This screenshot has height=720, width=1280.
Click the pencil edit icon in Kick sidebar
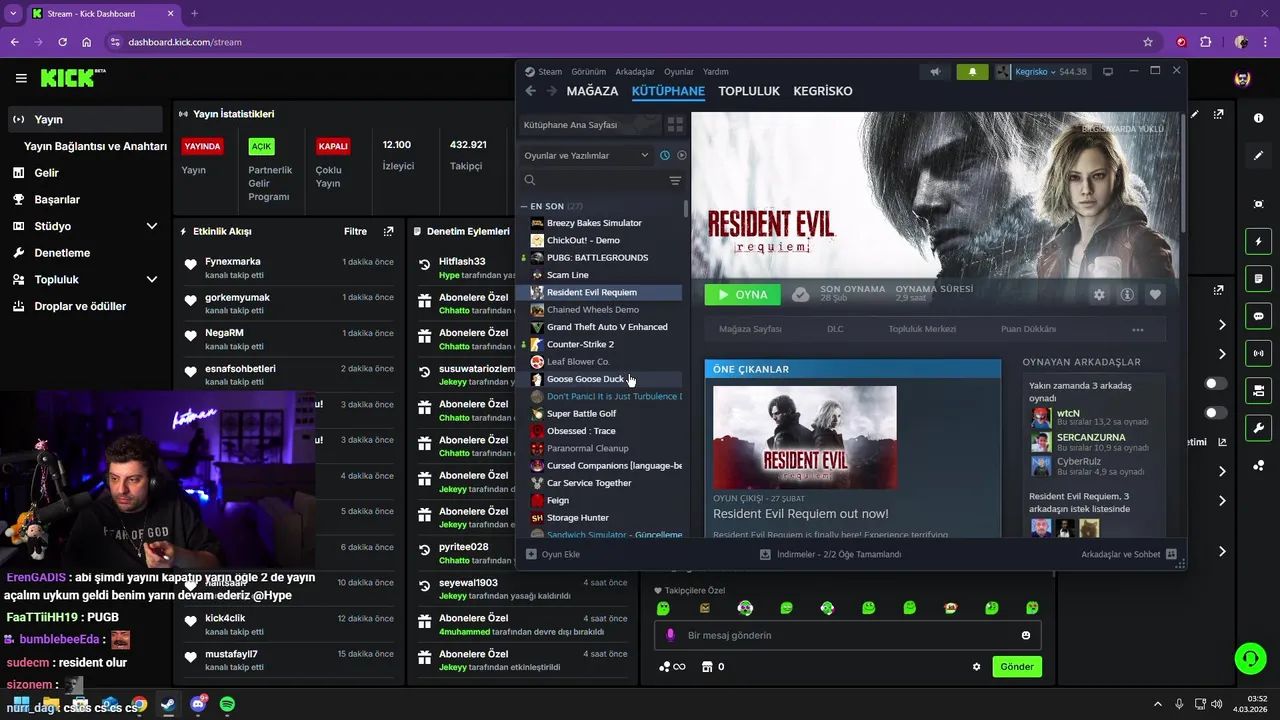coord(1258,156)
